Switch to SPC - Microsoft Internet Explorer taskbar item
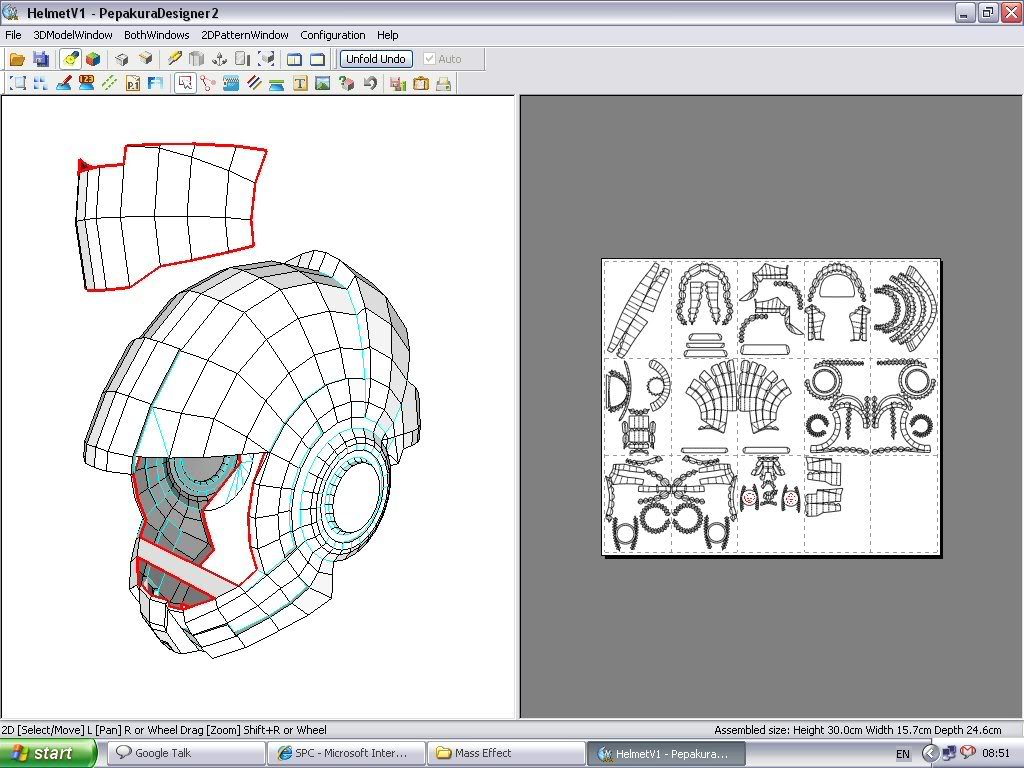This screenshot has width=1024, height=768. pos(346,753)
